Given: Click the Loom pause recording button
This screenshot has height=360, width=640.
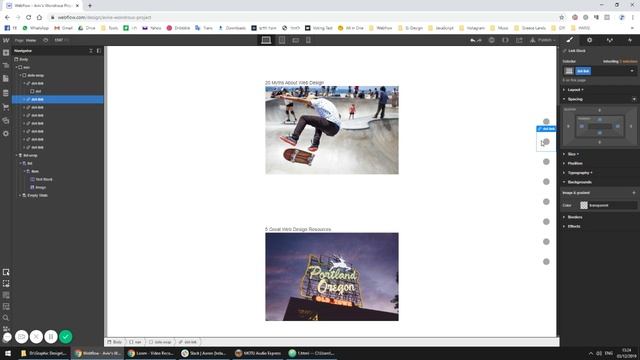Looking at the screenshot, I should click(51, 336).
